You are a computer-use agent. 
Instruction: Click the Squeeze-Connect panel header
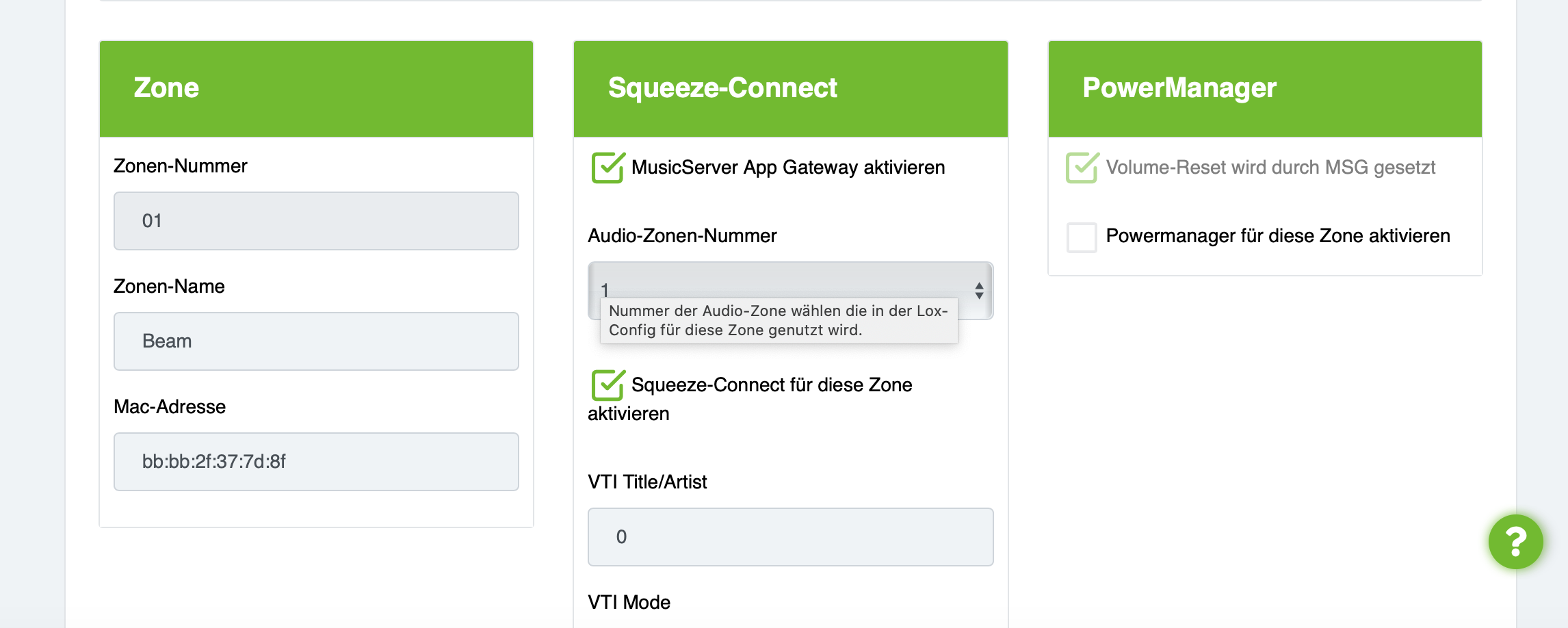[790, 89]
